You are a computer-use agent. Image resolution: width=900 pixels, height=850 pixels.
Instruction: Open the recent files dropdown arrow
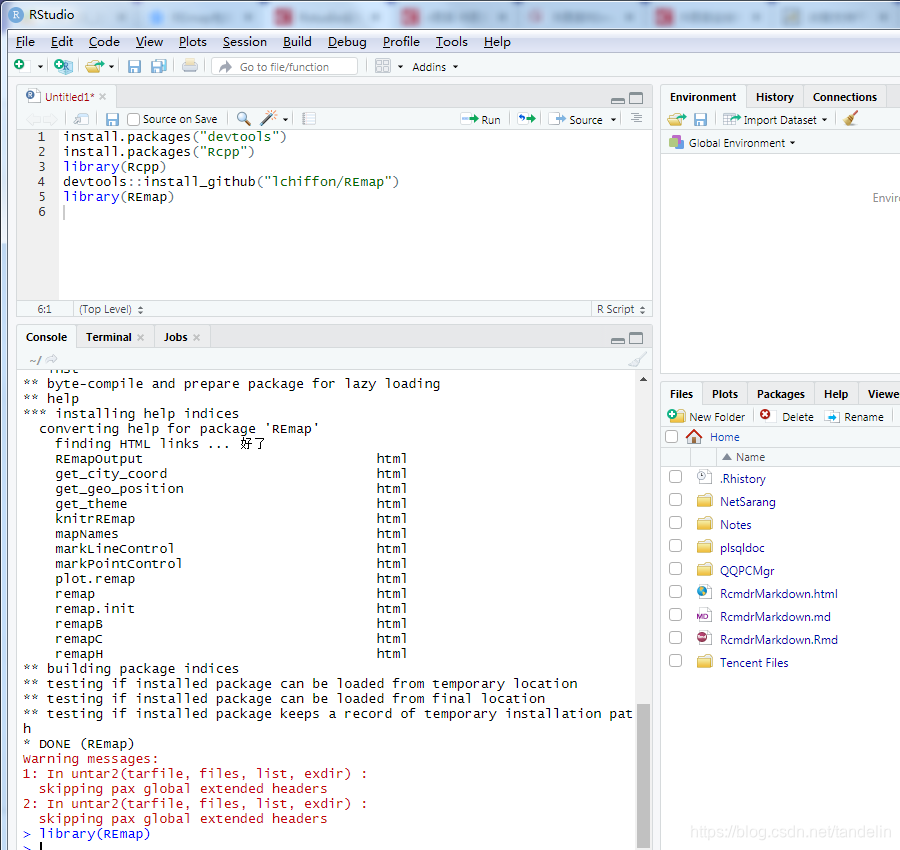pos(111,67)
